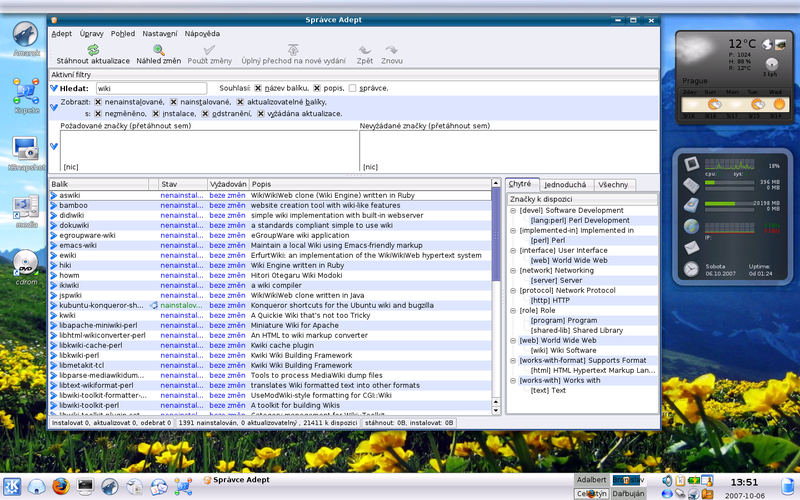Click package list vertical scrollbar thumb
The width and height of the screenshot is (800, 500).
click(496, 235)
